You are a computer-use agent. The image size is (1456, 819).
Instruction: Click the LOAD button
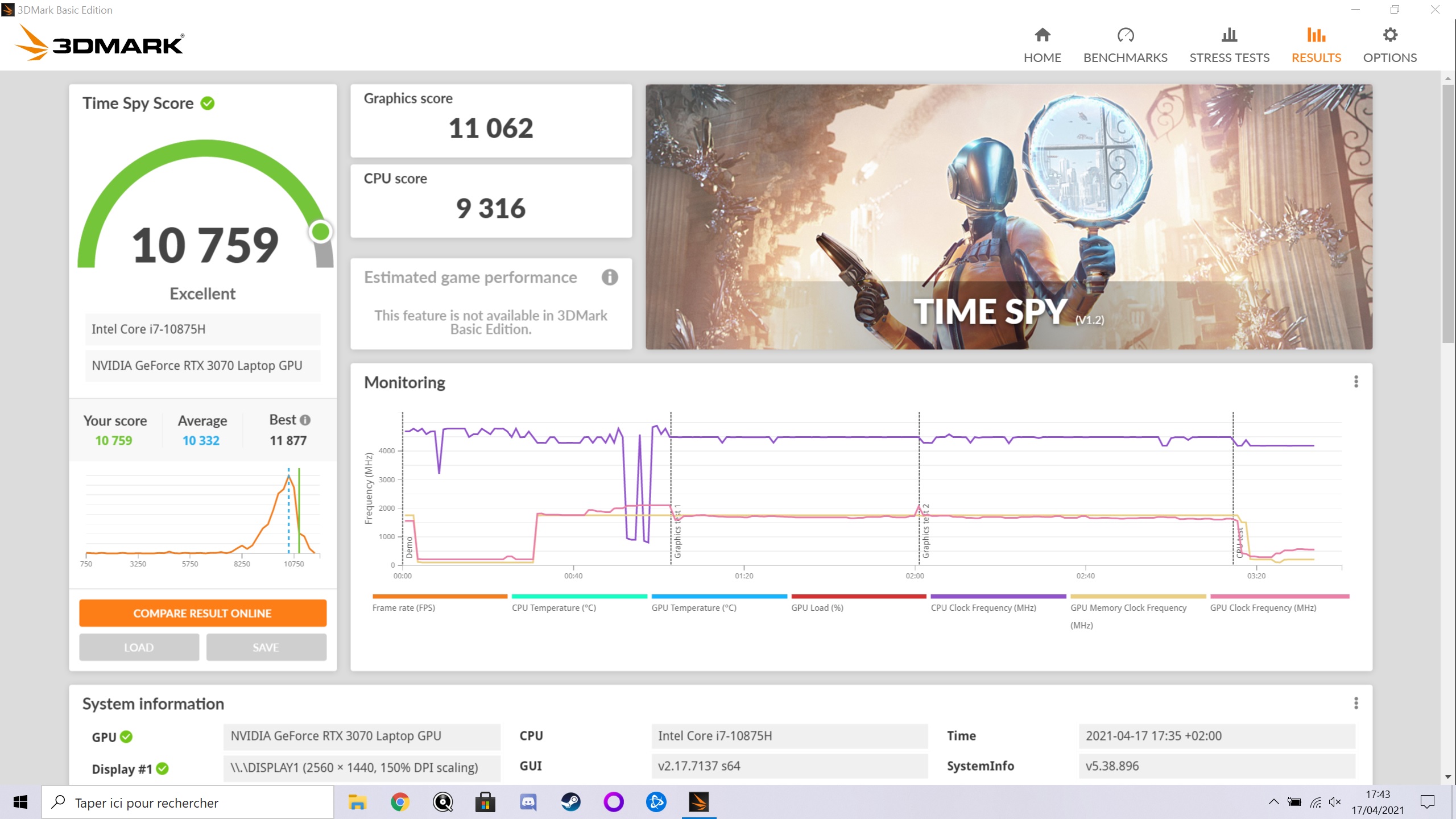point(139,646)
